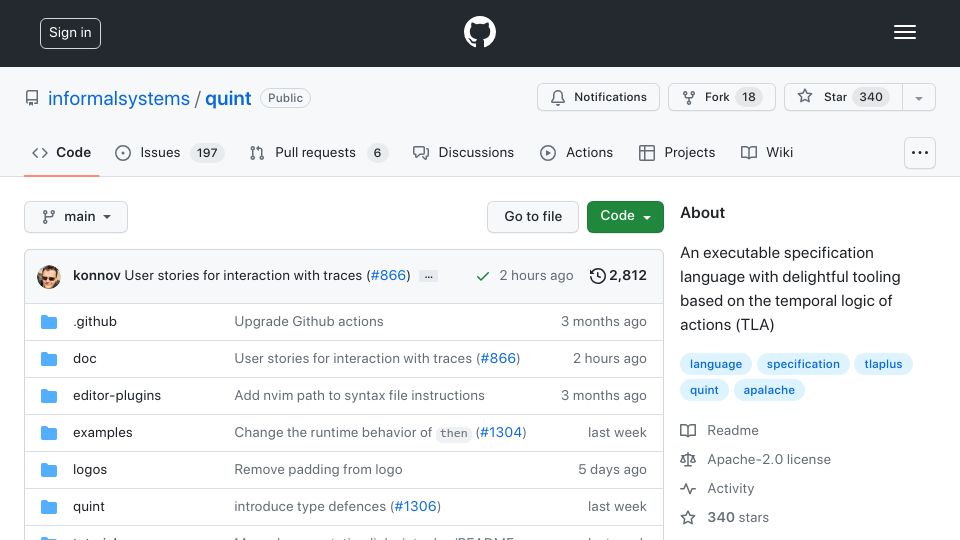
Task: Open the doc folder
Action: [x=84, y=358]
